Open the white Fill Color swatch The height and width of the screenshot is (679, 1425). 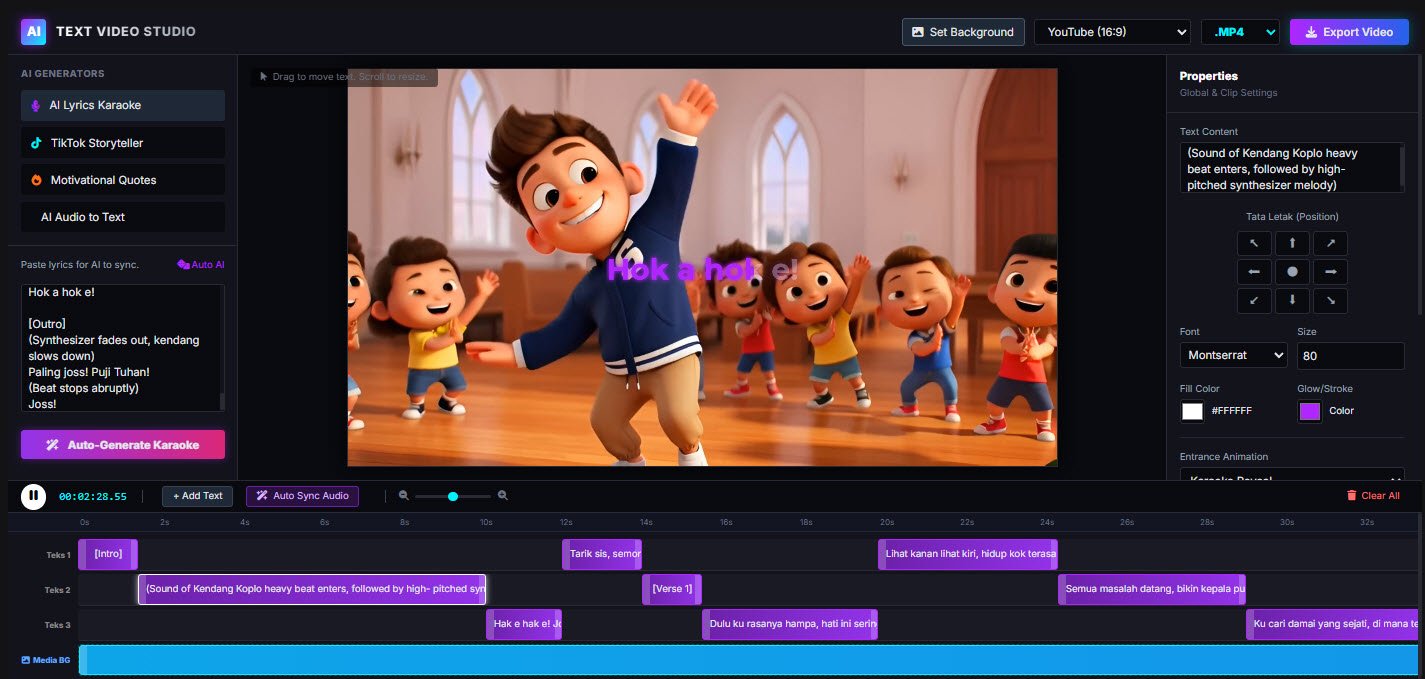(x=1192, y=411)
